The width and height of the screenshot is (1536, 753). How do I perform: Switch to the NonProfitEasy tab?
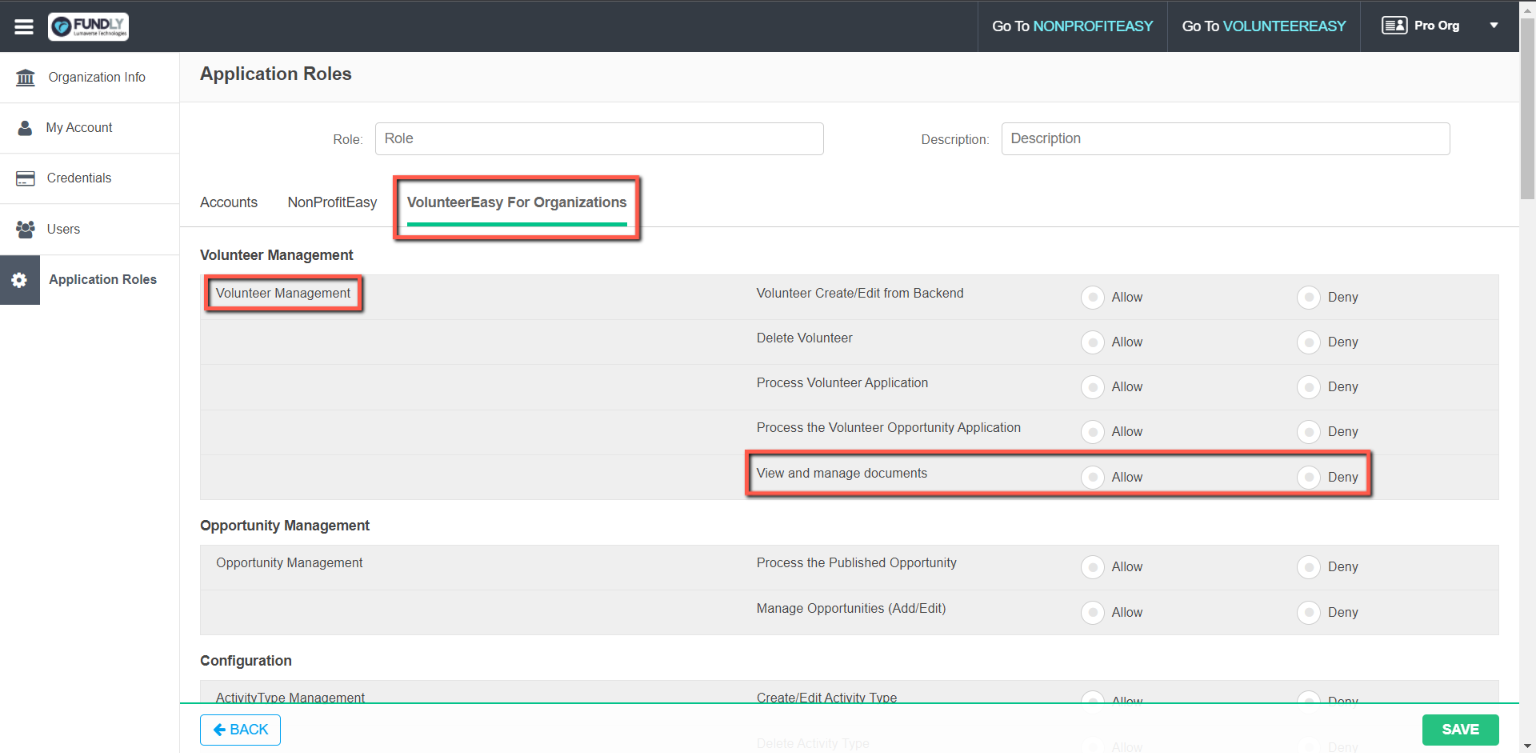point(332,202)
